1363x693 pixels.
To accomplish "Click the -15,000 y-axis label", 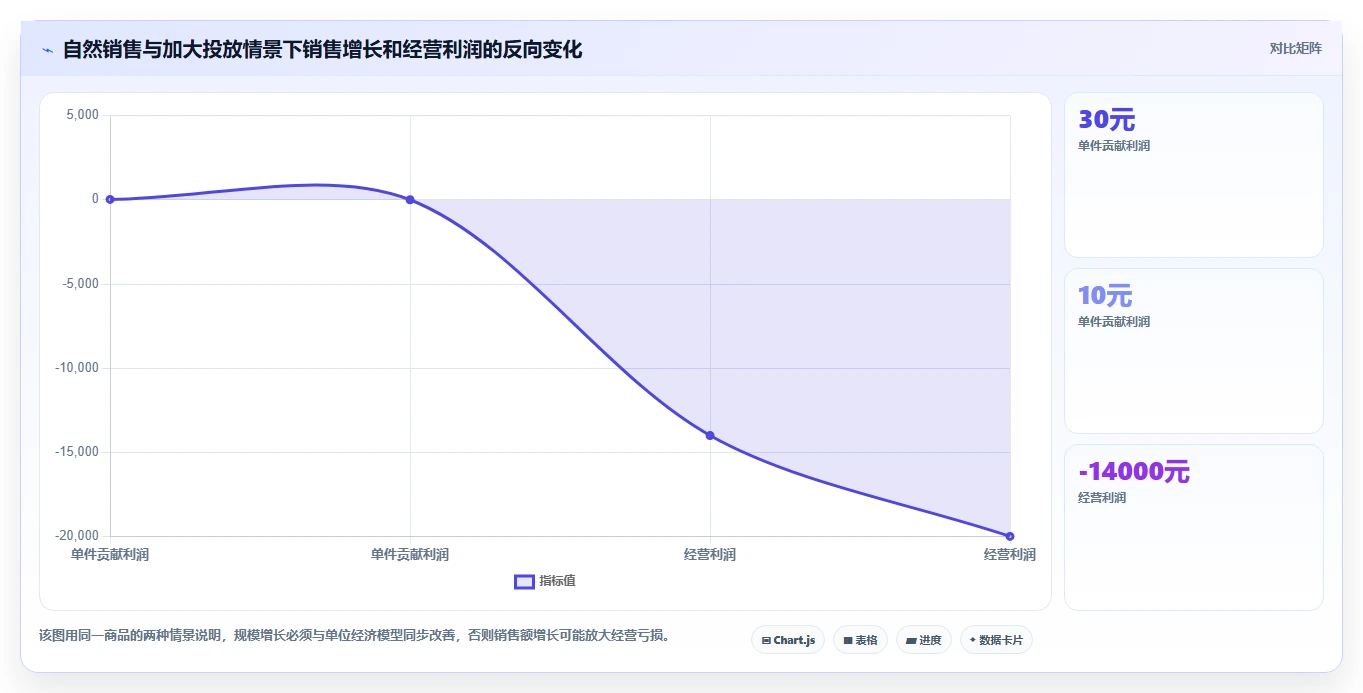I will point(77,451).
